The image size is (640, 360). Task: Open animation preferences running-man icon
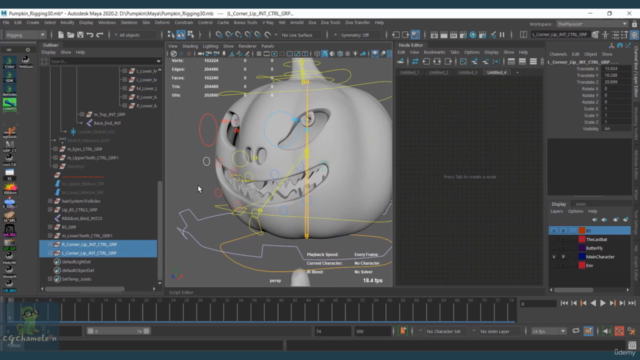632,331
